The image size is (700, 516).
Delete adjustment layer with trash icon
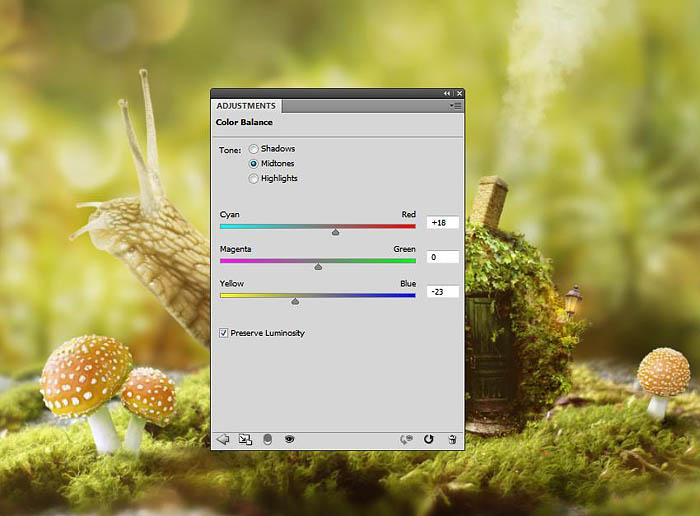[x=452, y=438]
